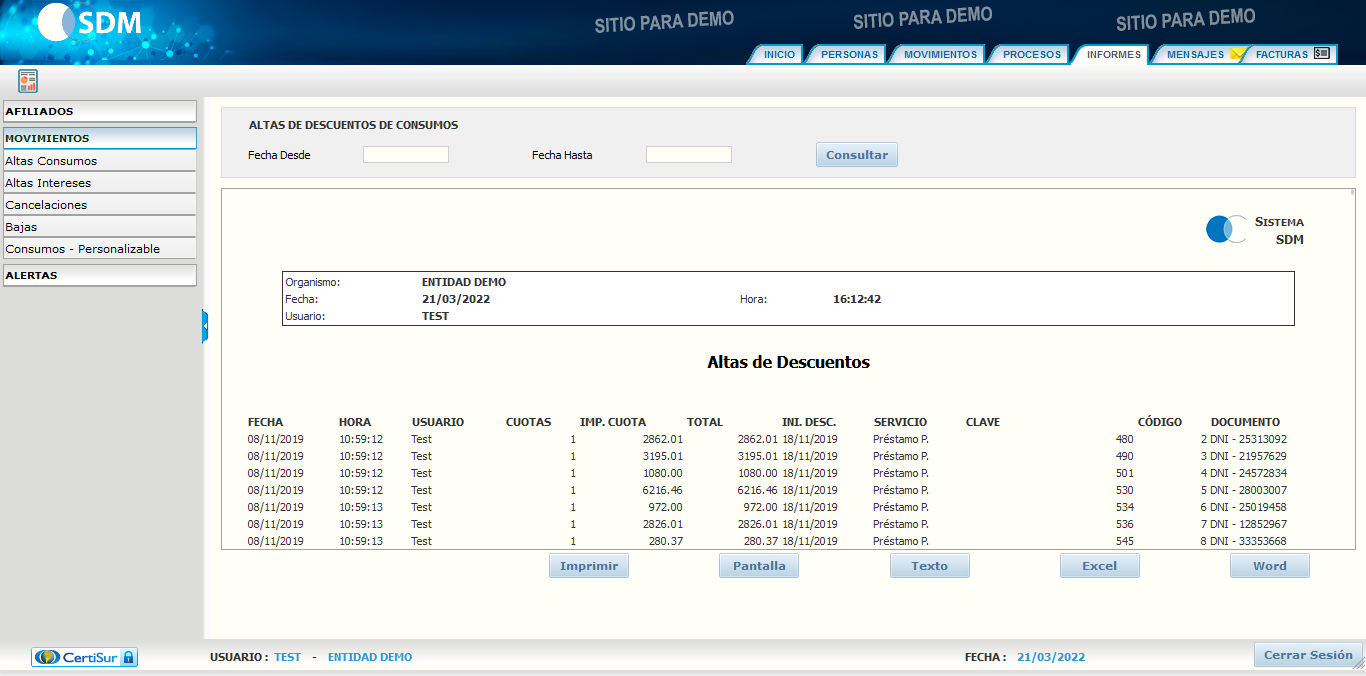Select the INFORMES tab
The image size is (1366, 676).
tap(1114, 55)
